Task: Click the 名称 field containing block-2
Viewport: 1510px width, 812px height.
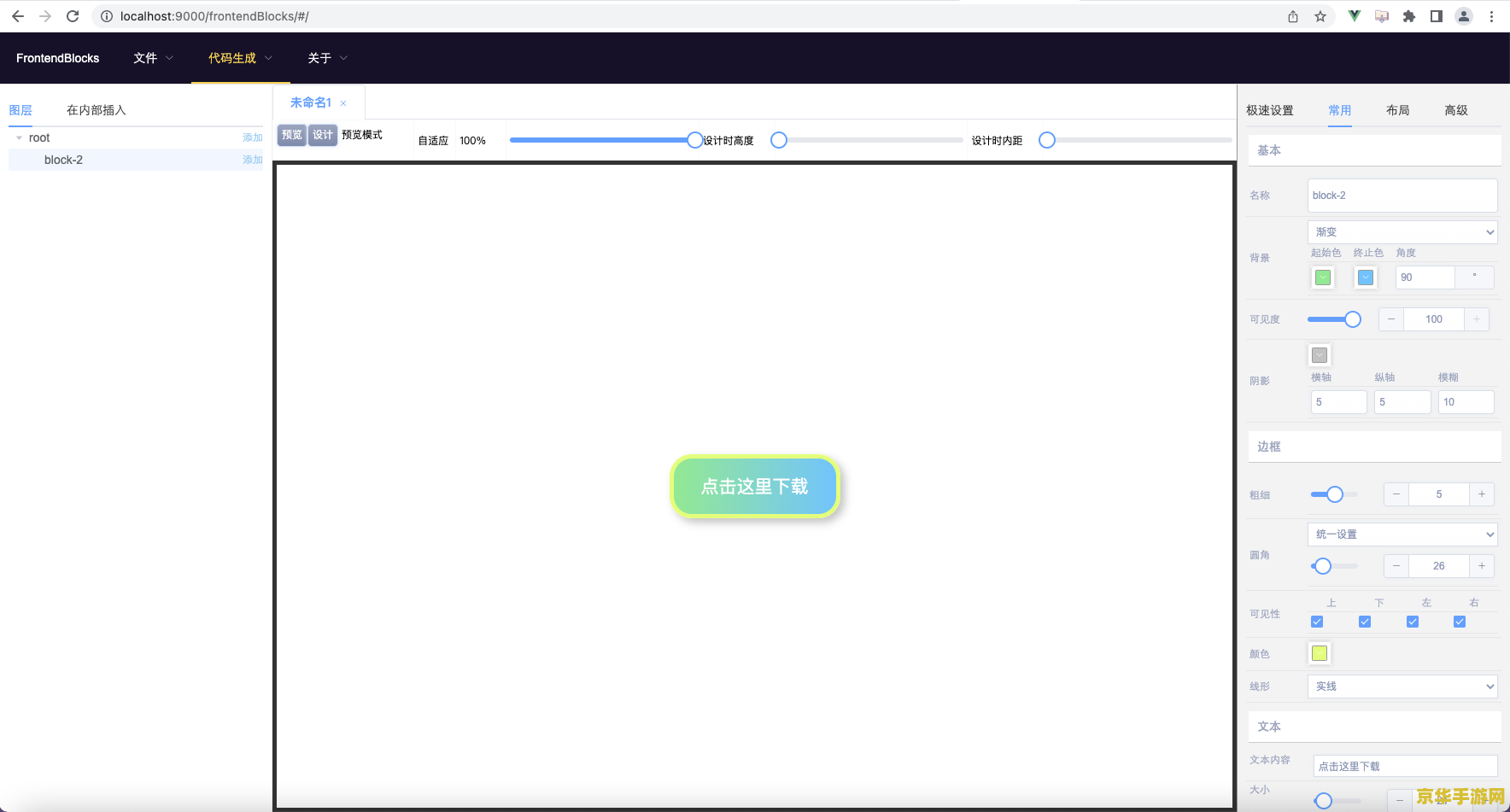Action: [1402, 196]
